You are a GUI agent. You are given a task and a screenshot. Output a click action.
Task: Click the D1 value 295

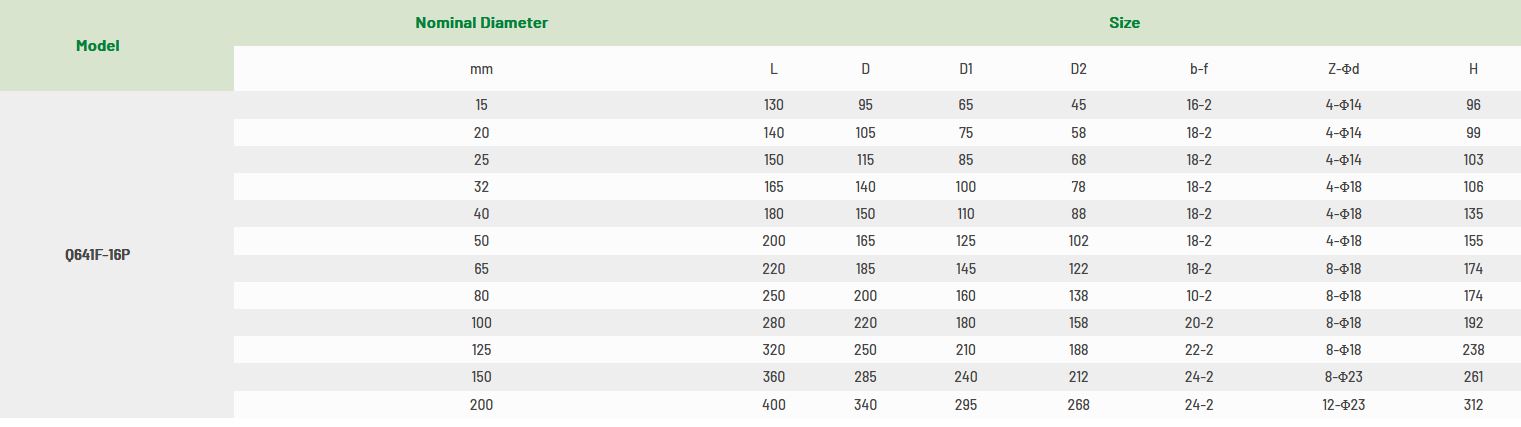click(x=966, y=405)
